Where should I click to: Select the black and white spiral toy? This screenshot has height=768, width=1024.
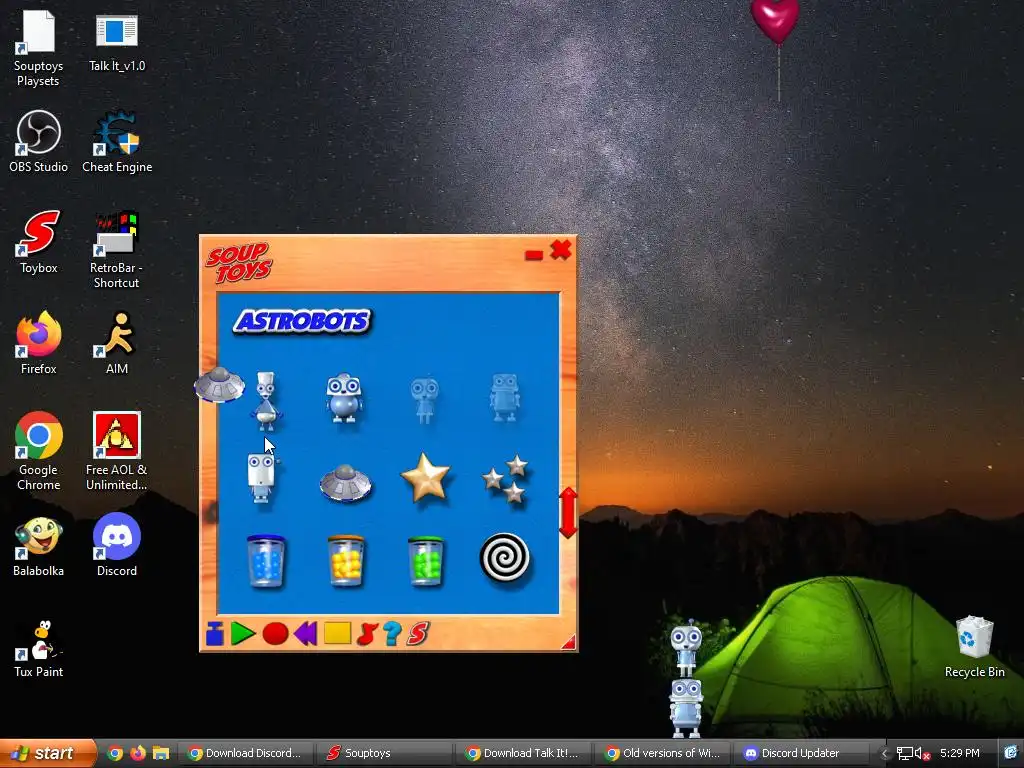505,558
